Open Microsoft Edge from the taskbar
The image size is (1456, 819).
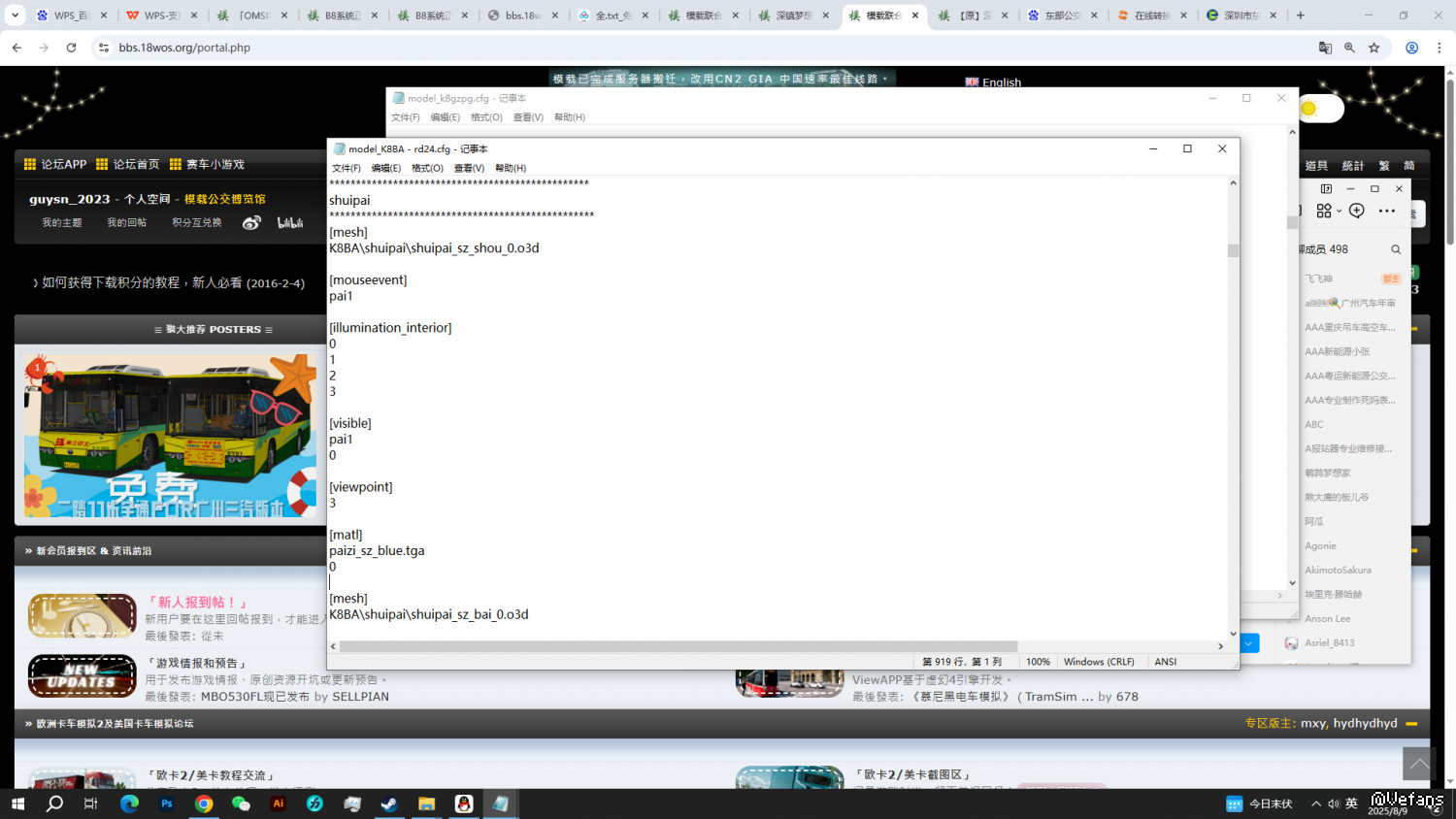(129, 803)
